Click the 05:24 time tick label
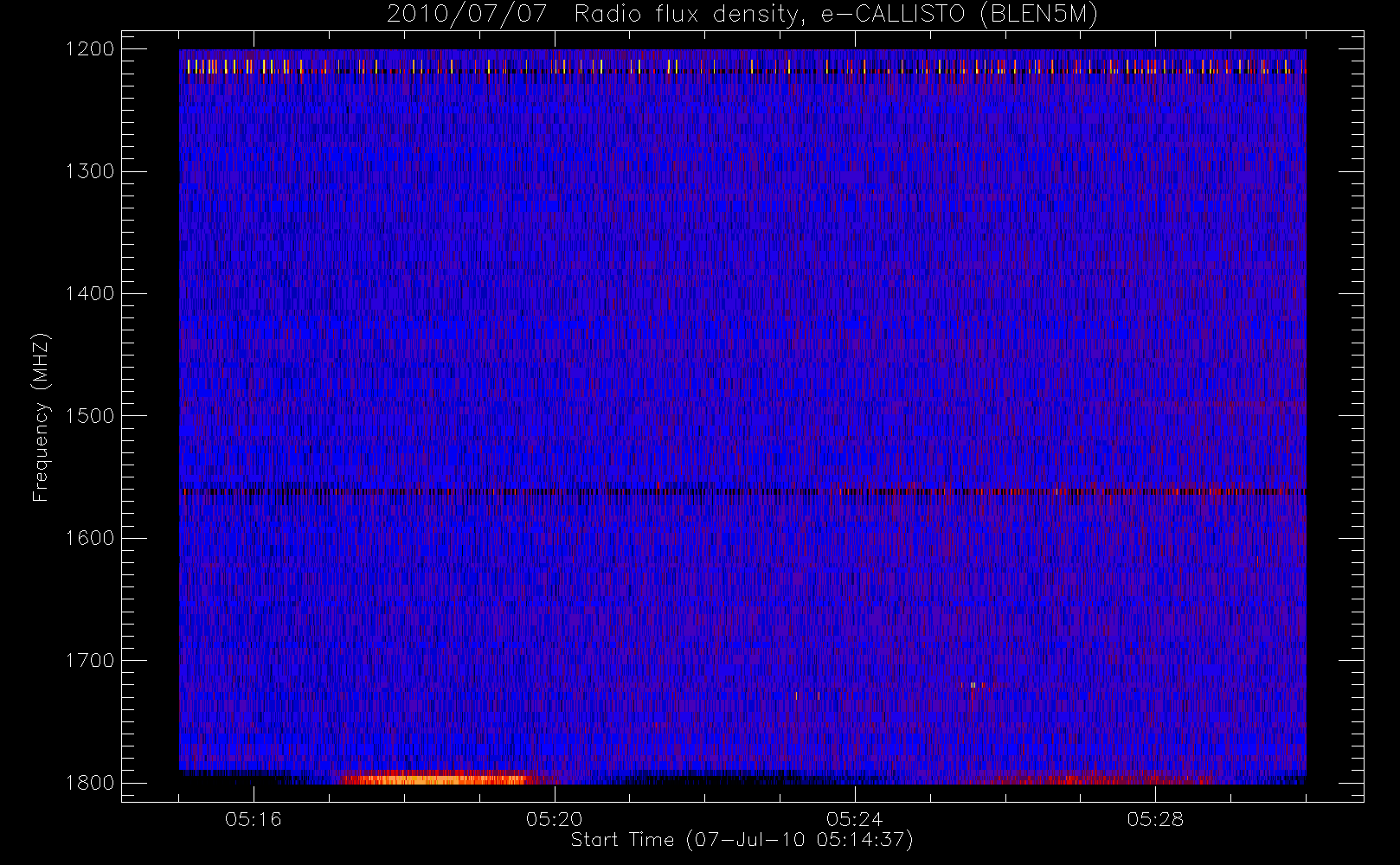The width and height of the screenshot is (1400, 865). coord(855,818)
